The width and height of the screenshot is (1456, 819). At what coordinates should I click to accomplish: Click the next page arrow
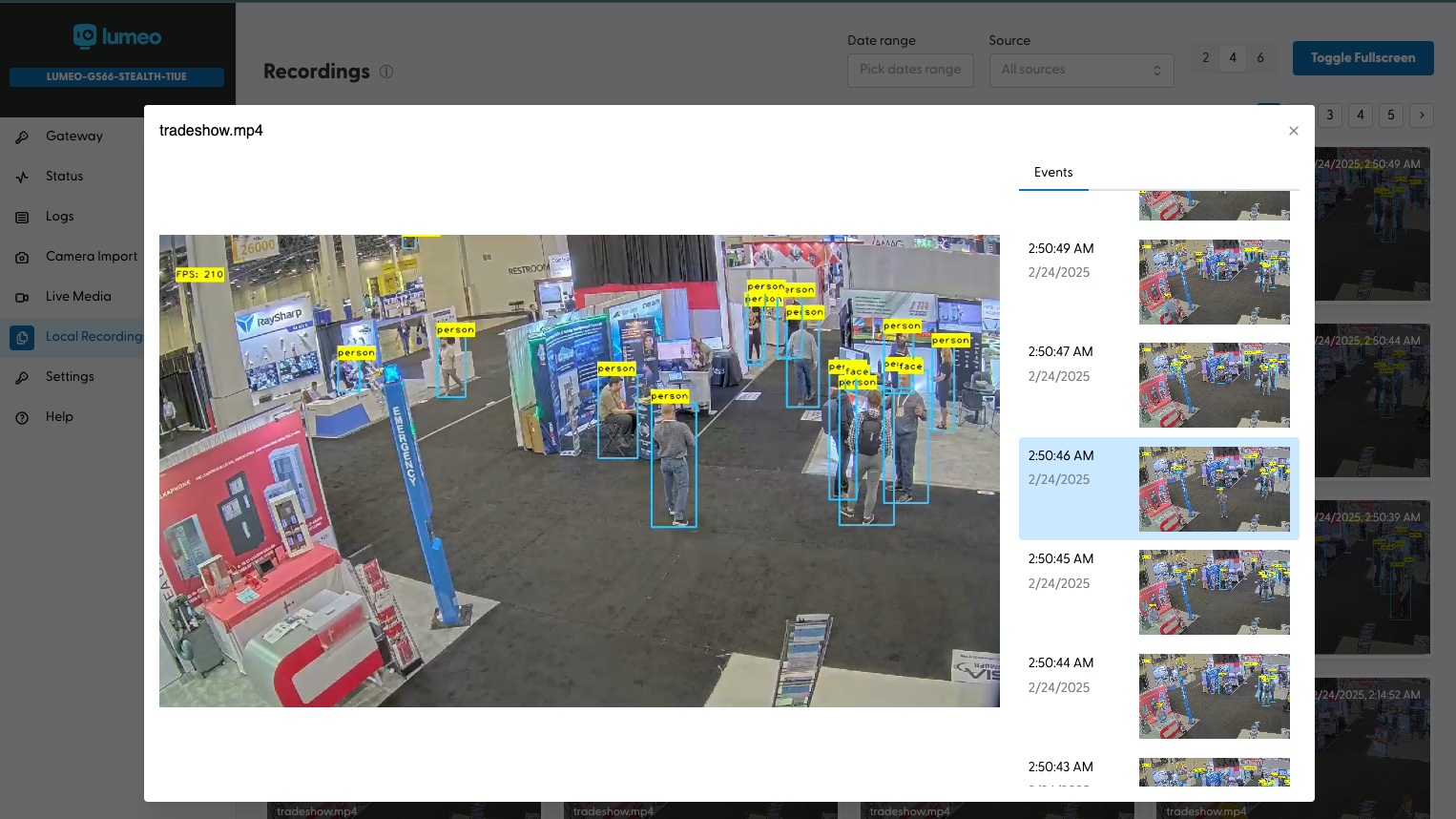point(1422,115)
